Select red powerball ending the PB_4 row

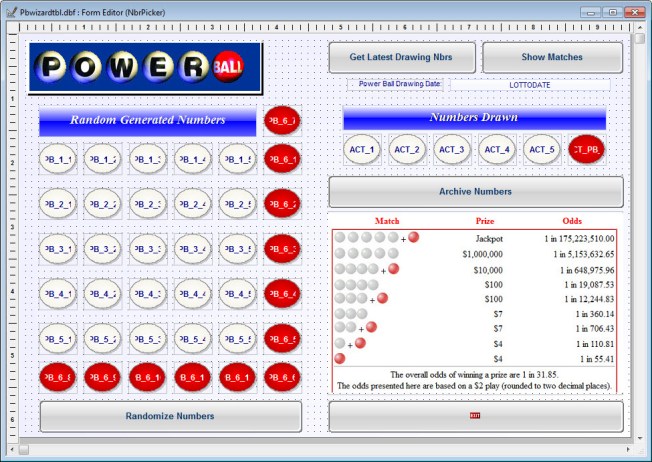click(x=282, y=294)
